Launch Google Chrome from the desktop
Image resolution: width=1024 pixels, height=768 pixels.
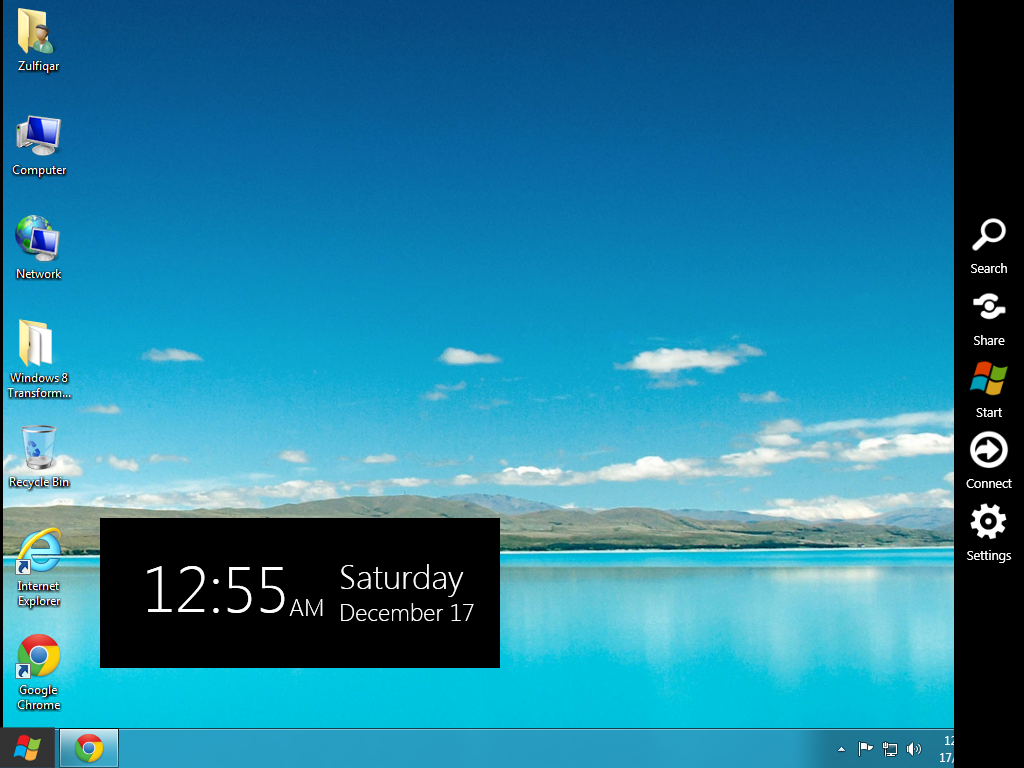pyautogui.click(x=38, y=668)
